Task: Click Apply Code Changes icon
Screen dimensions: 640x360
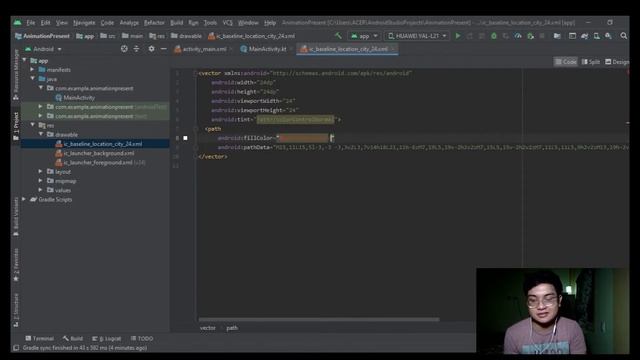Action: 482,36
